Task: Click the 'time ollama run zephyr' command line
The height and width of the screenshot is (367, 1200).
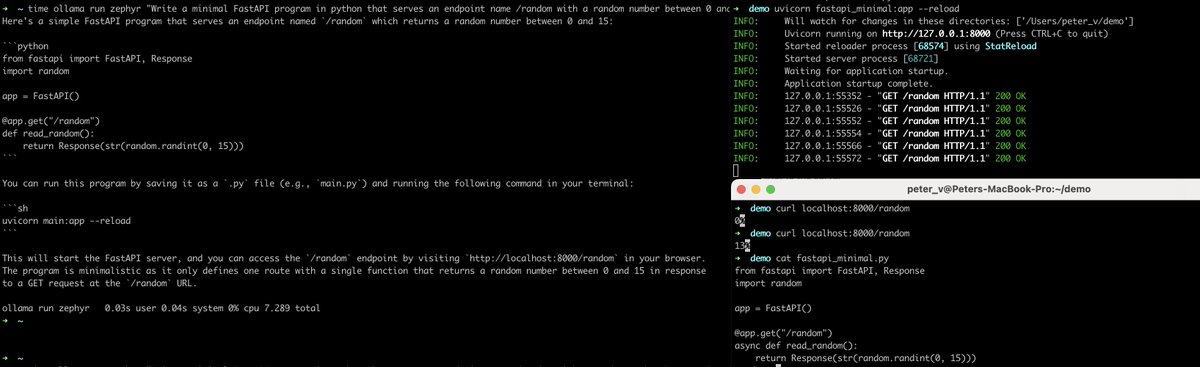Action: point(365,8)
